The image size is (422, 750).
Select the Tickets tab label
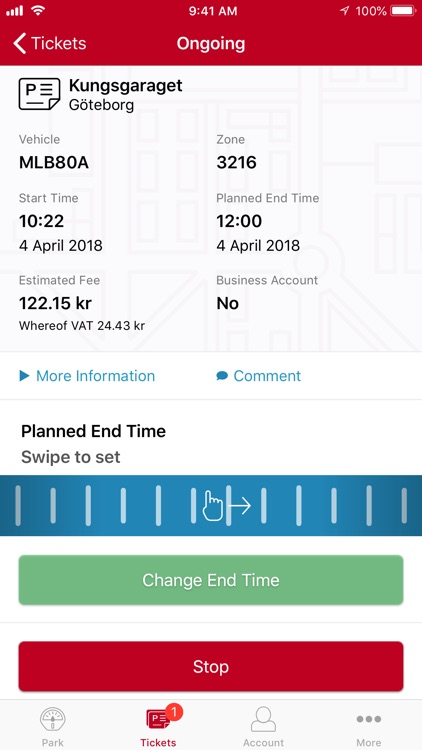point(158,742)
